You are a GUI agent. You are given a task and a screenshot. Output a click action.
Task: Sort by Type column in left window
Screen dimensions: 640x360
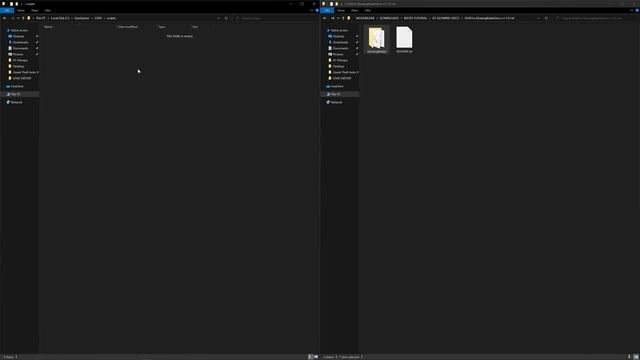click(162, 27)
